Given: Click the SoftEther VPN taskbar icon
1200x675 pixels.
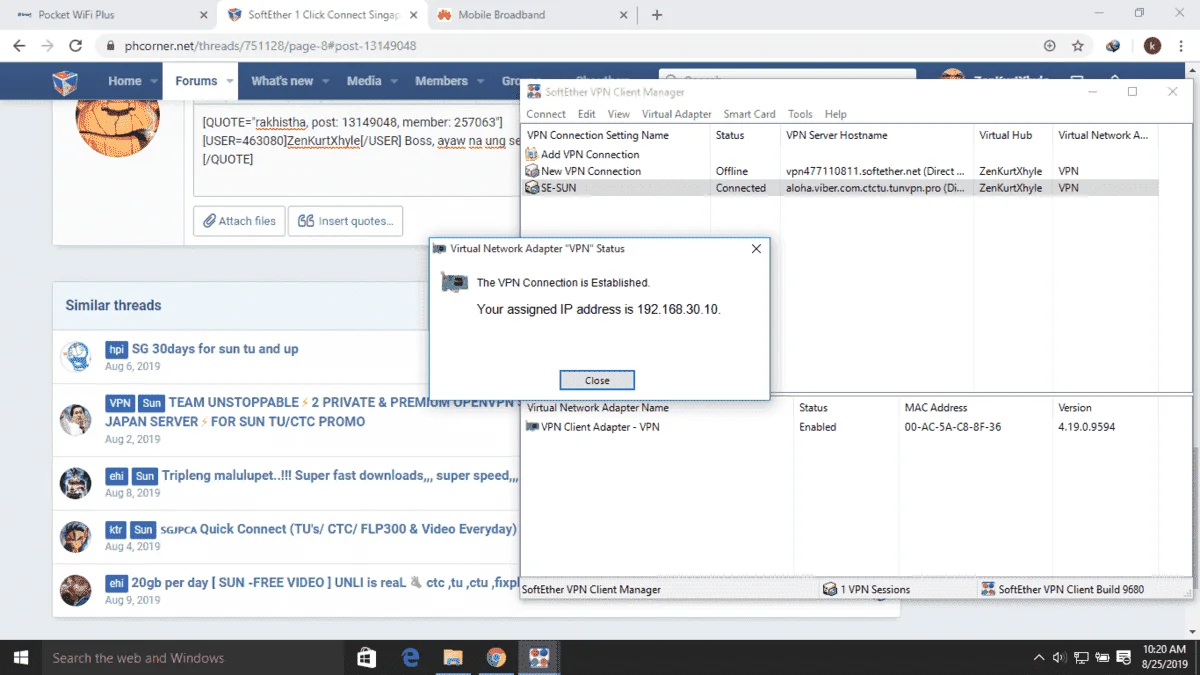Looking at the screenshot, I should coord(539,657).
